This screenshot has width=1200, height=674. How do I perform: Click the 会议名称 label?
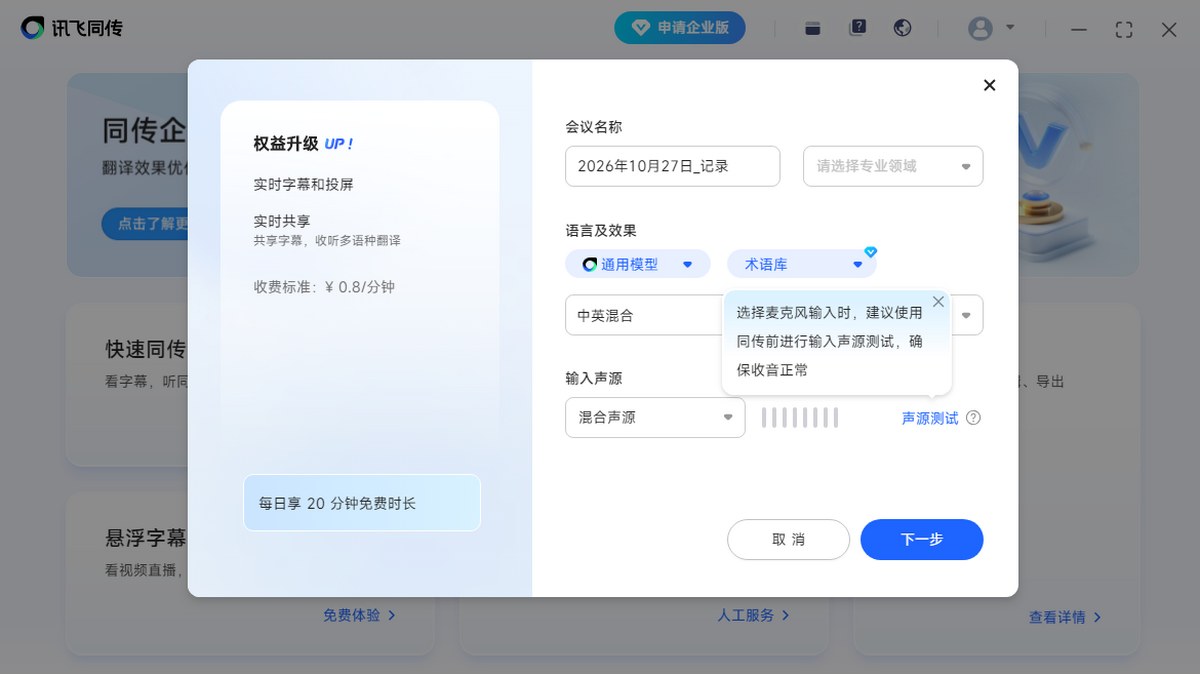tap(594, 127)
